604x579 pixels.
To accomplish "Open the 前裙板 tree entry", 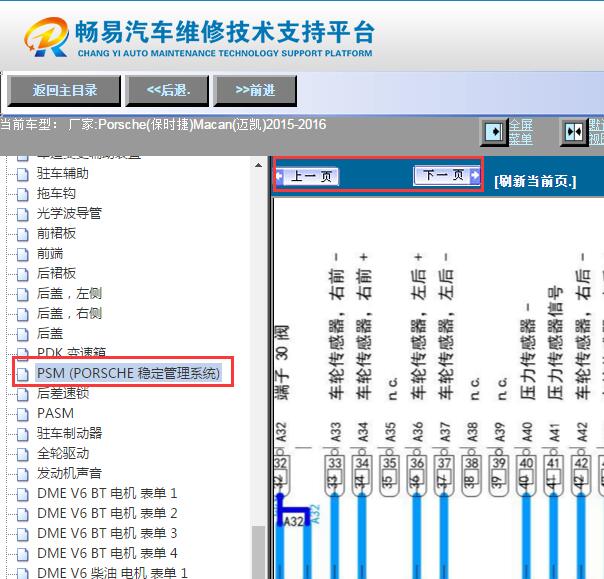I will pyautogui.click(x=56, y=233).
